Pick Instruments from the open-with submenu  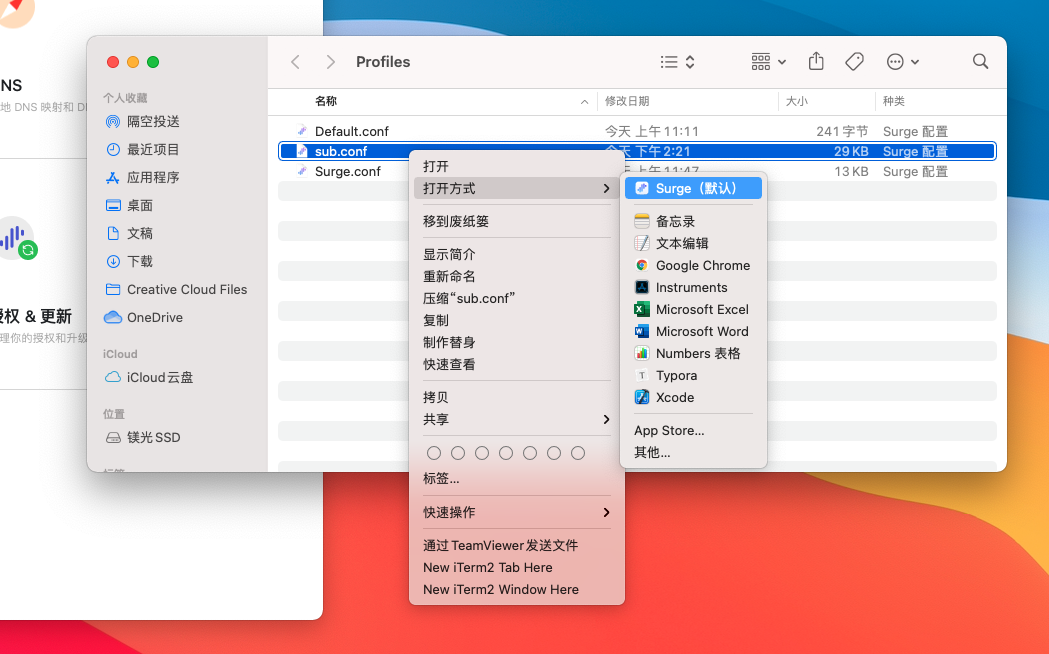coord(691,288)
